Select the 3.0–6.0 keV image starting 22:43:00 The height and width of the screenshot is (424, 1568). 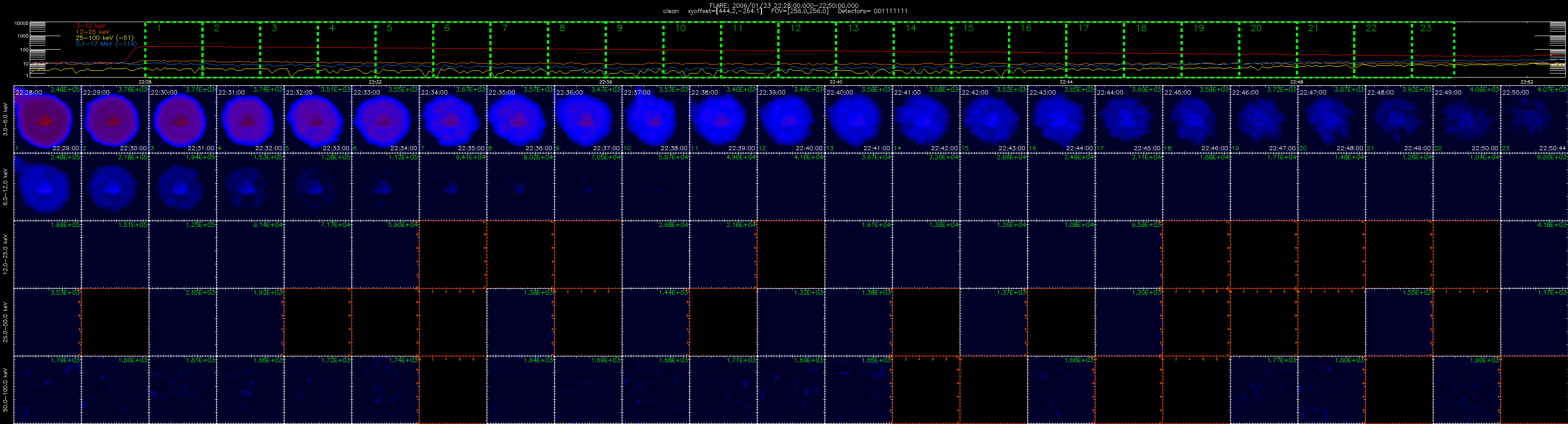pyautogui.click(x=1061, y=120)
